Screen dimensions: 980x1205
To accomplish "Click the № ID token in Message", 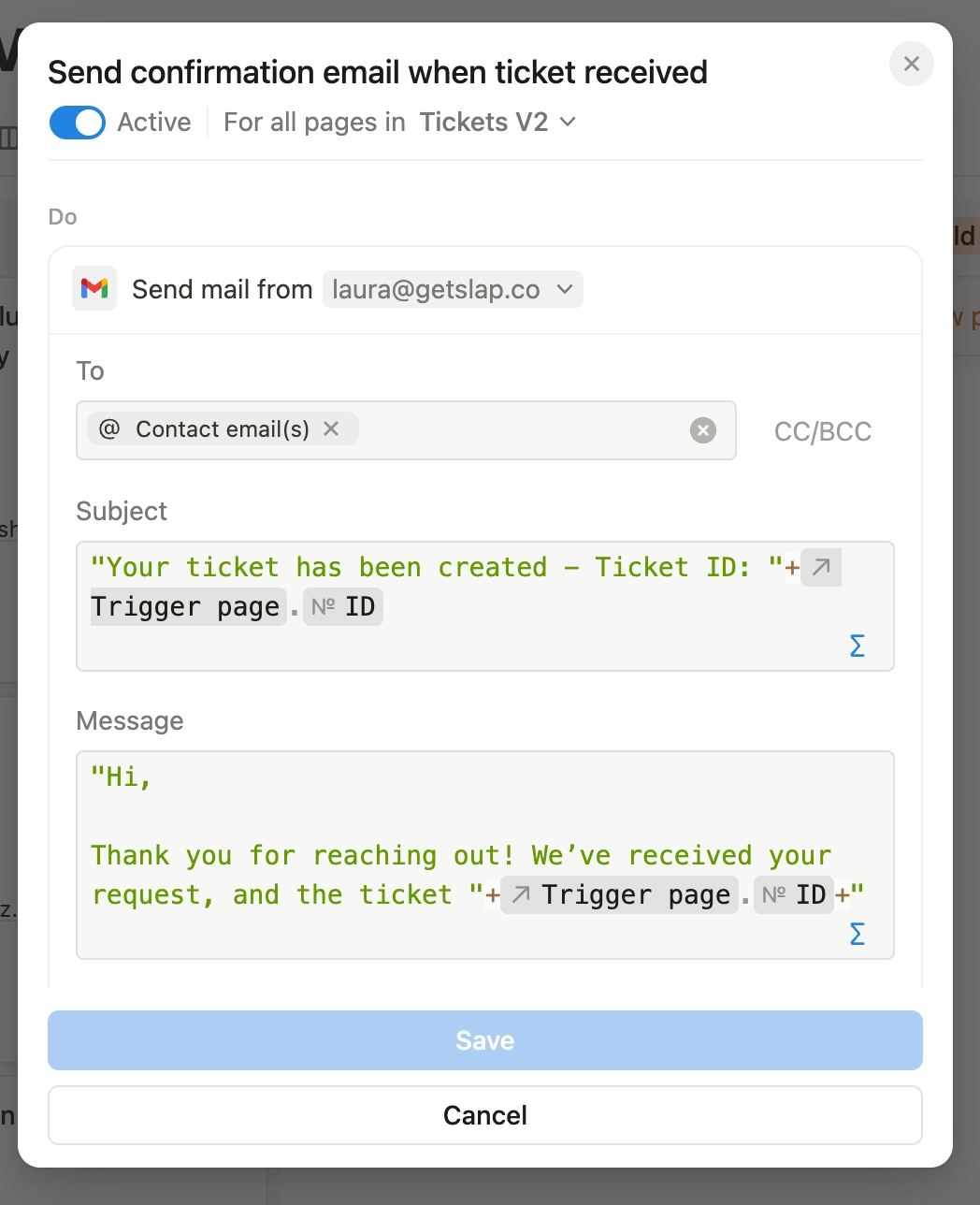I will tap(794, 894).
